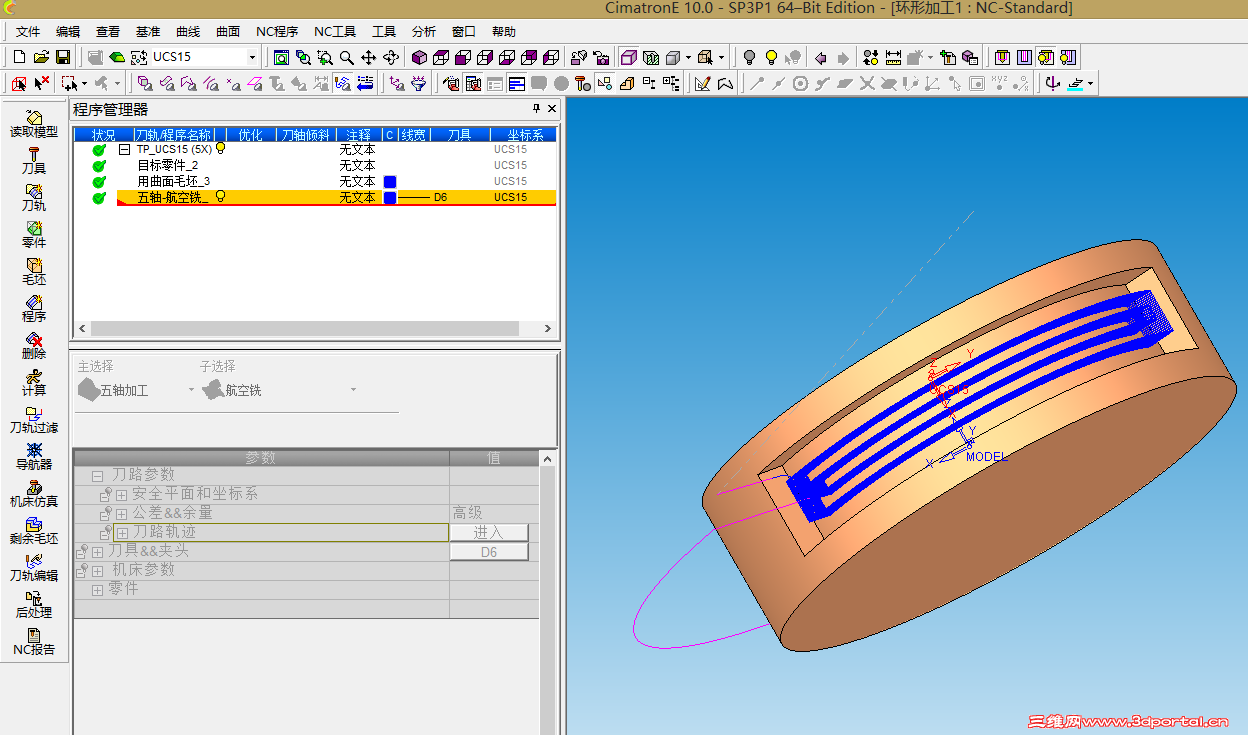Click scroll-up arrow of parameter table
1248x735 pixels.
tap(547, 459)
